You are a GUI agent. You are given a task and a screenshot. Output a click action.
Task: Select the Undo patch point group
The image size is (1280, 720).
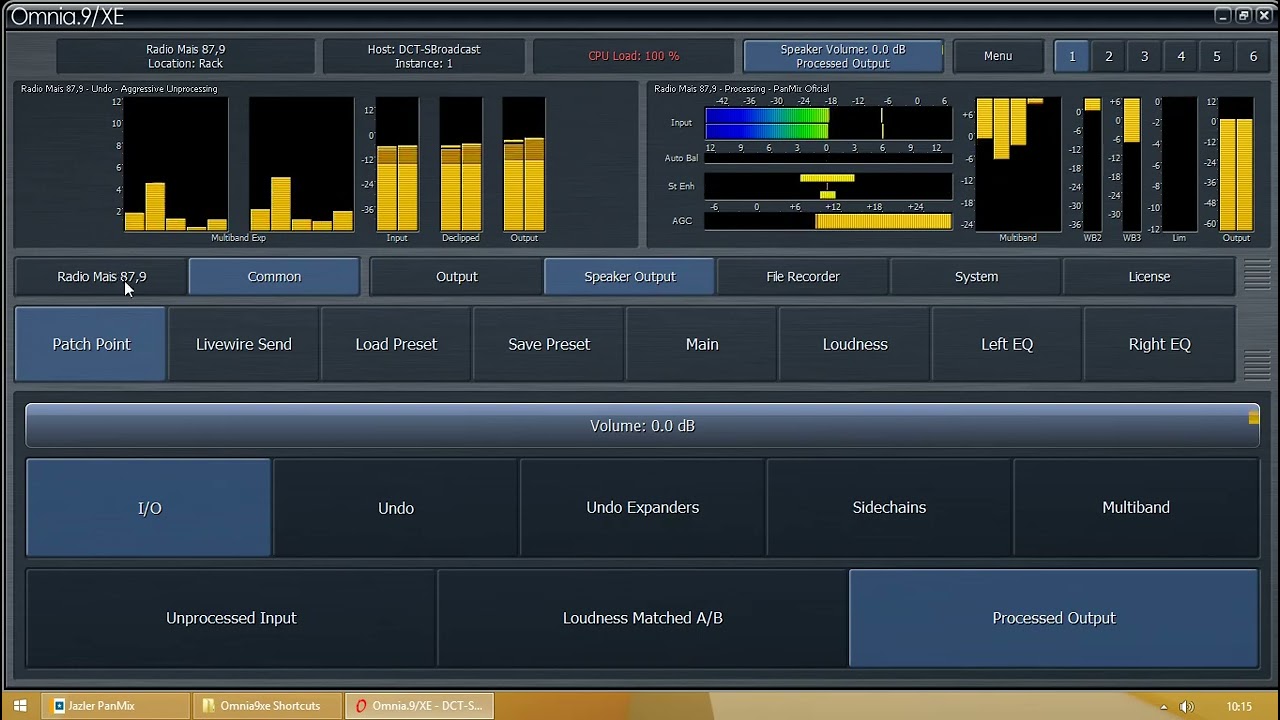pos(396,508)
